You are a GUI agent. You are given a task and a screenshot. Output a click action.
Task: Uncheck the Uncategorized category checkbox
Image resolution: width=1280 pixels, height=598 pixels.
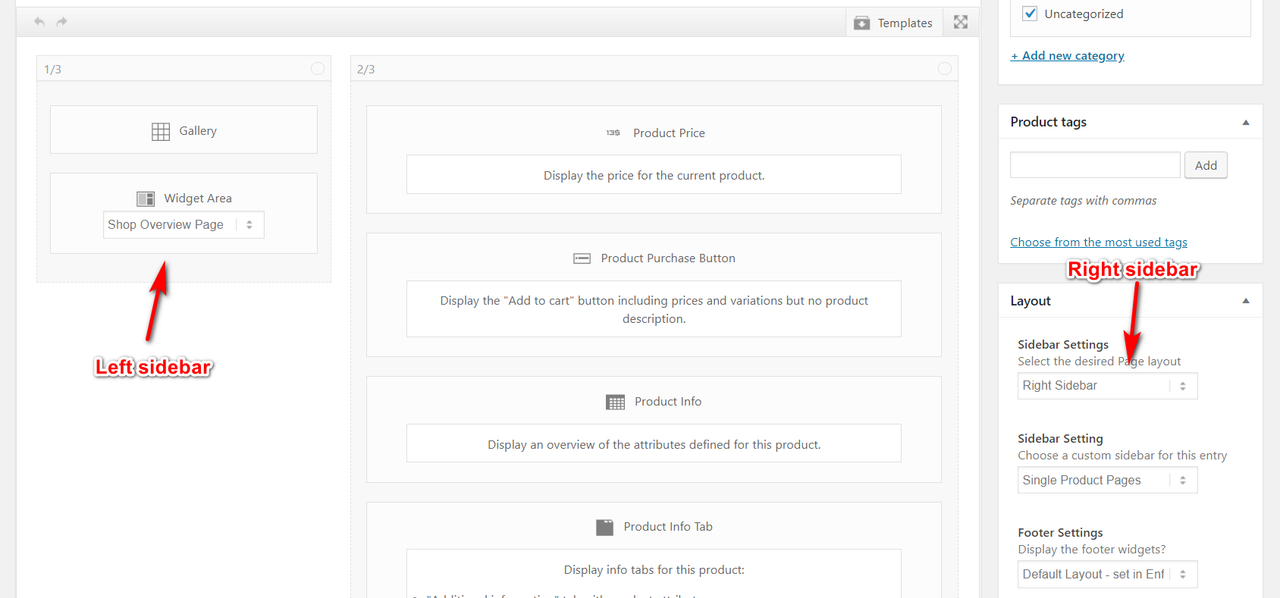1029,14
